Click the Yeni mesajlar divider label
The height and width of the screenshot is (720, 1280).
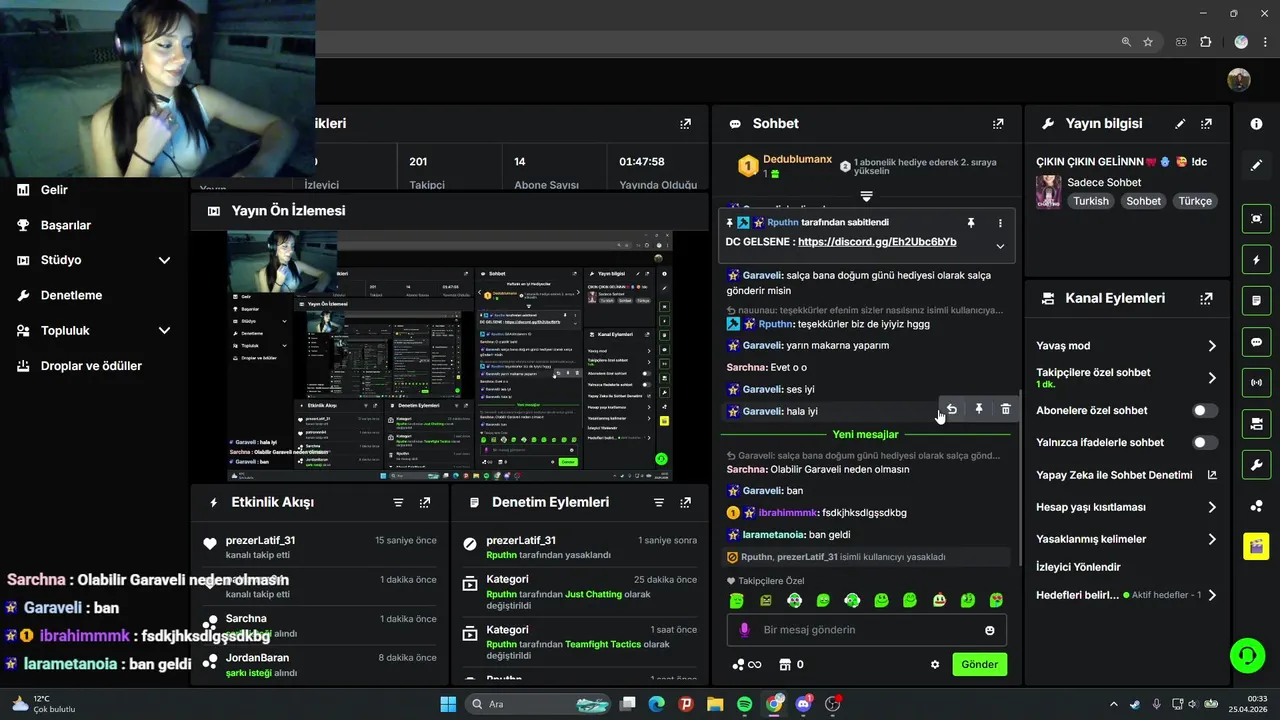[865, 435]
